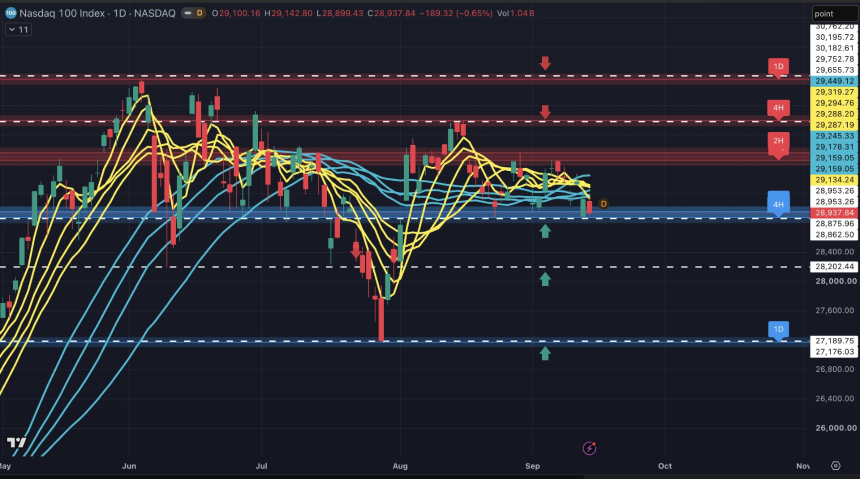Click the Jul label on time axis

[x=261, y=466]
